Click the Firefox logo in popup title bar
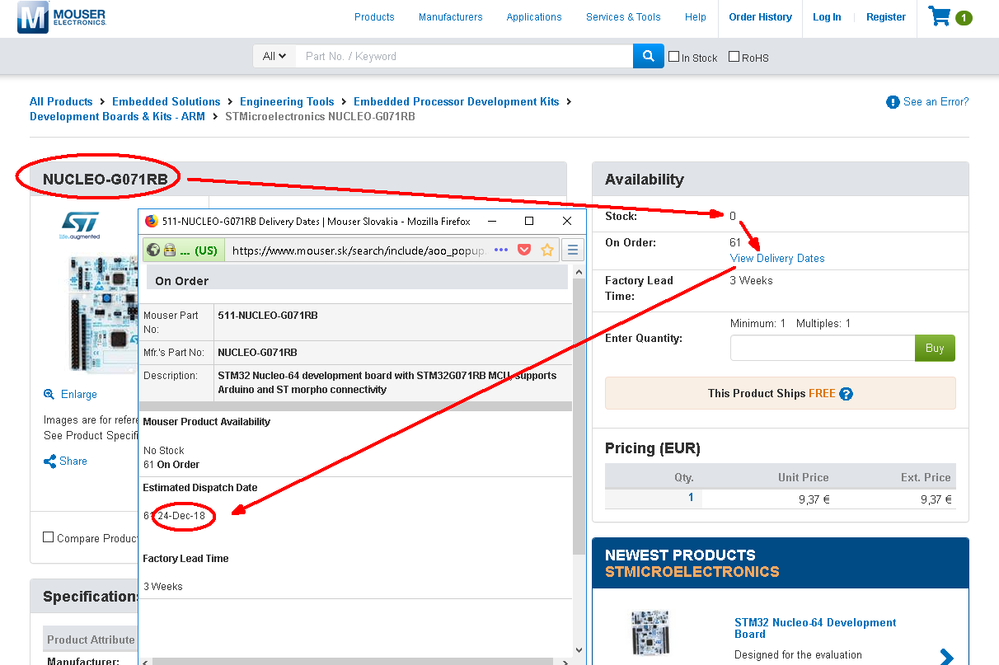Viewport: 999px width, 665px height. (151, 221)
